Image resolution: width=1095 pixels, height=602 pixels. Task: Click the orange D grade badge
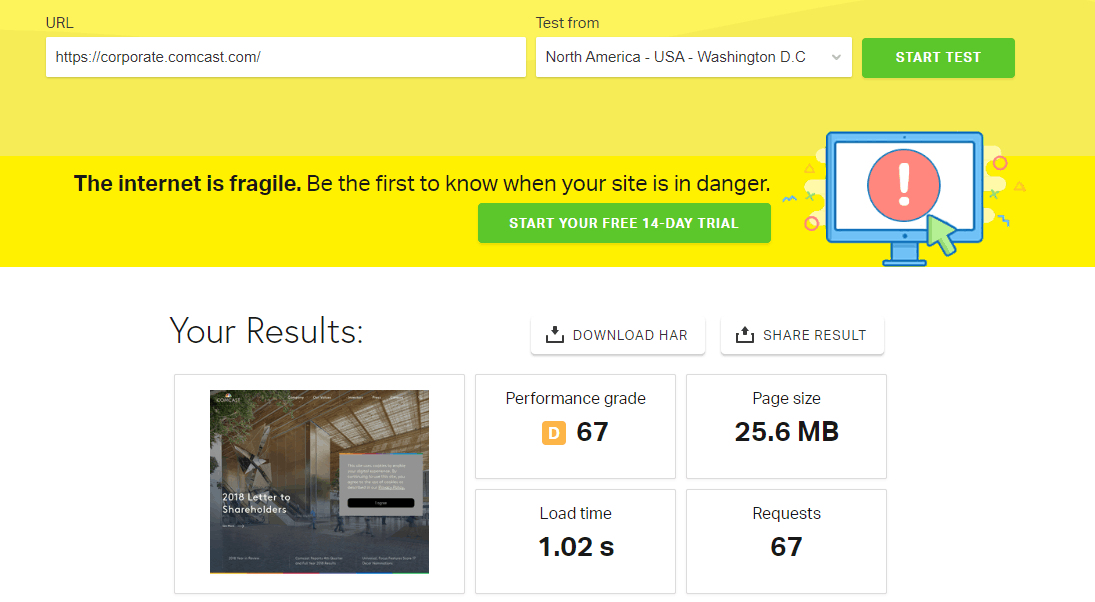click(x=554, y=432)
